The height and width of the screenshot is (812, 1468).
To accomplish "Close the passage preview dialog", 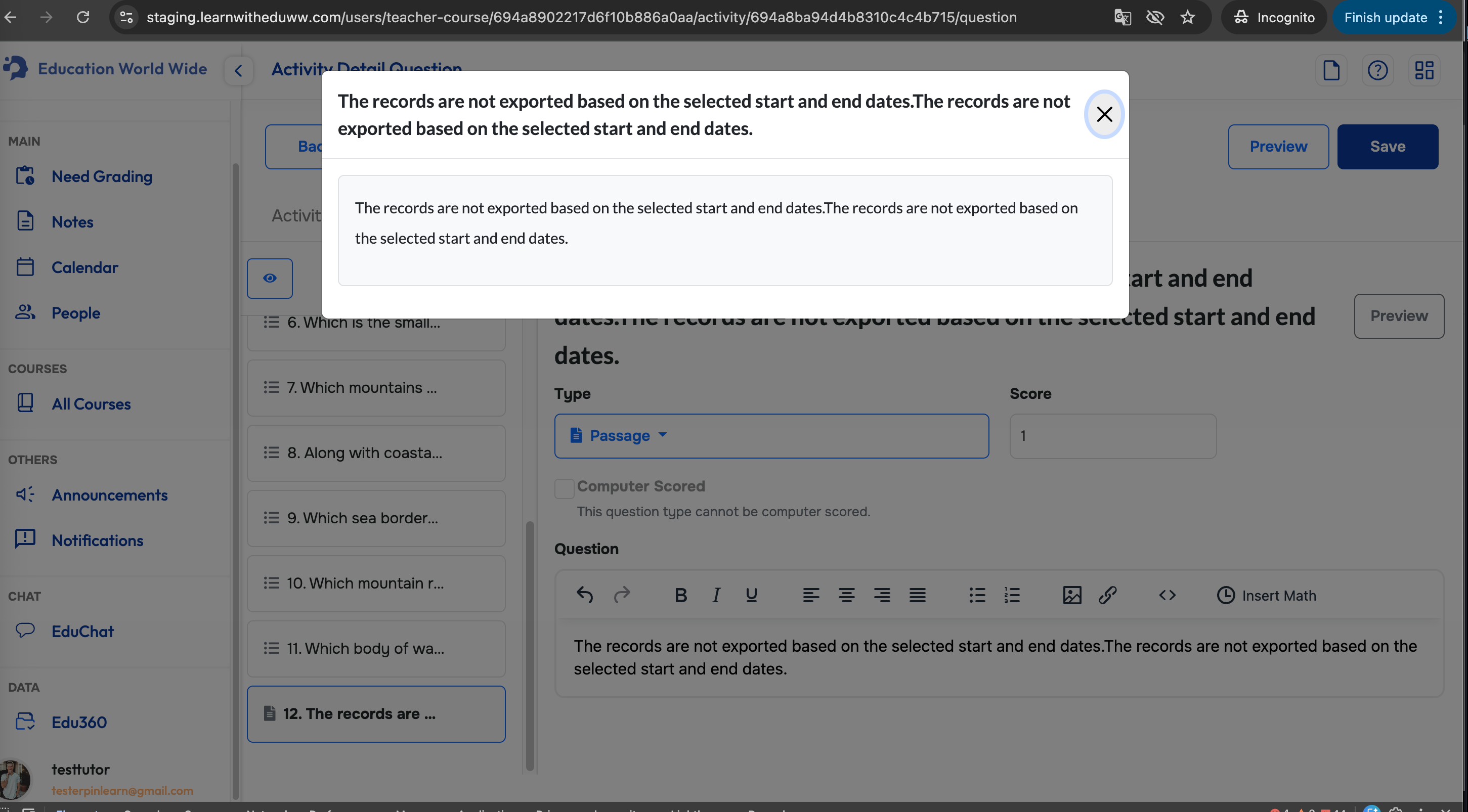I will (x=1104, y=114).
